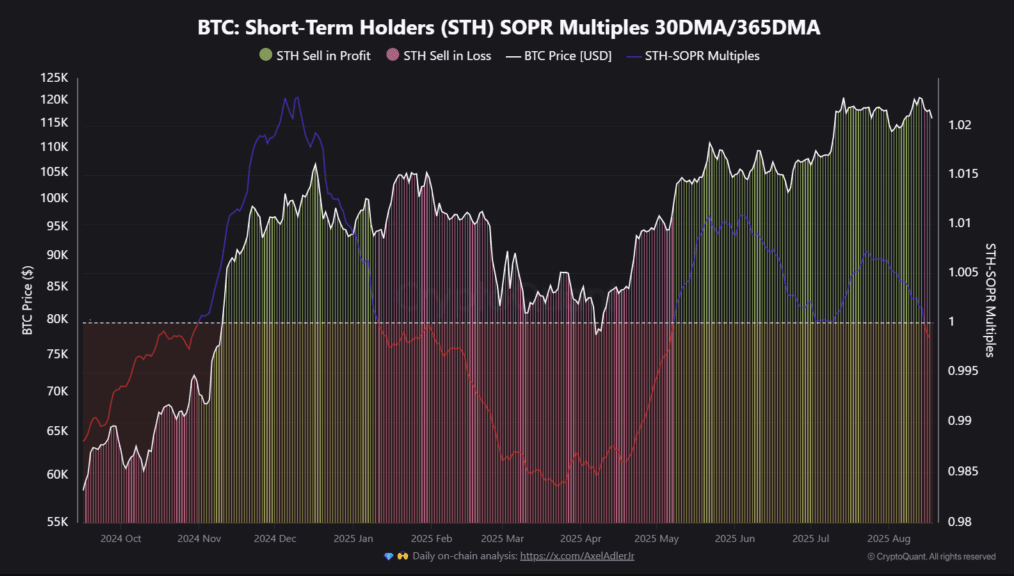Click the 0.98 SOPR axis tick label
1014x576 pixels.
point(960,522)
